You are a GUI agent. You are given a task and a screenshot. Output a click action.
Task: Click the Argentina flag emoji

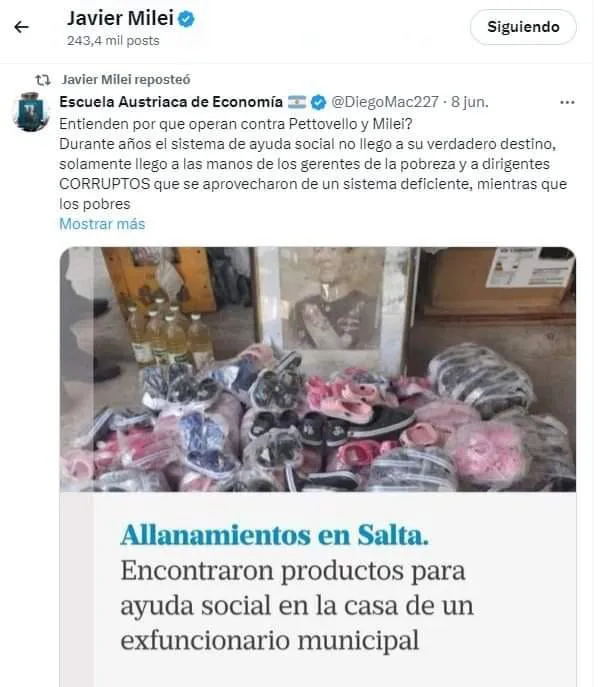(297, 103)
